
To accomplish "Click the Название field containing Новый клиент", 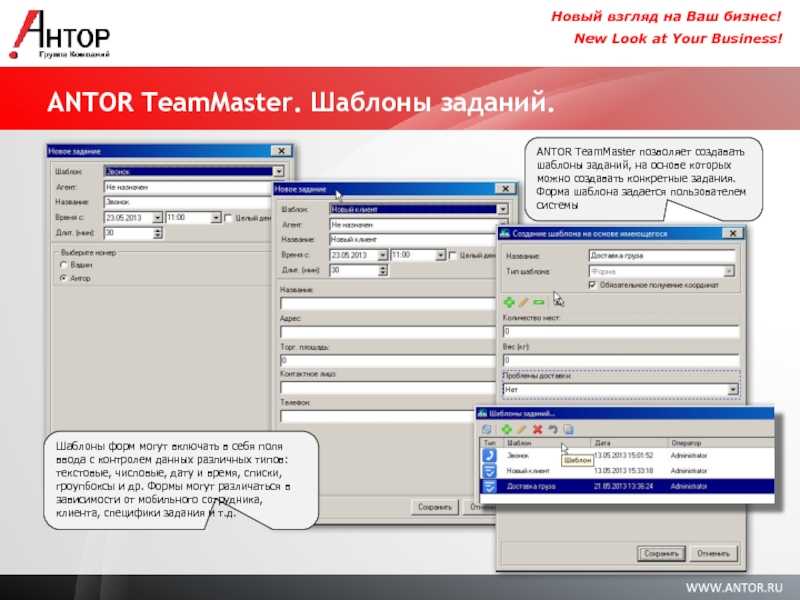I will click(x=412, y=239).
